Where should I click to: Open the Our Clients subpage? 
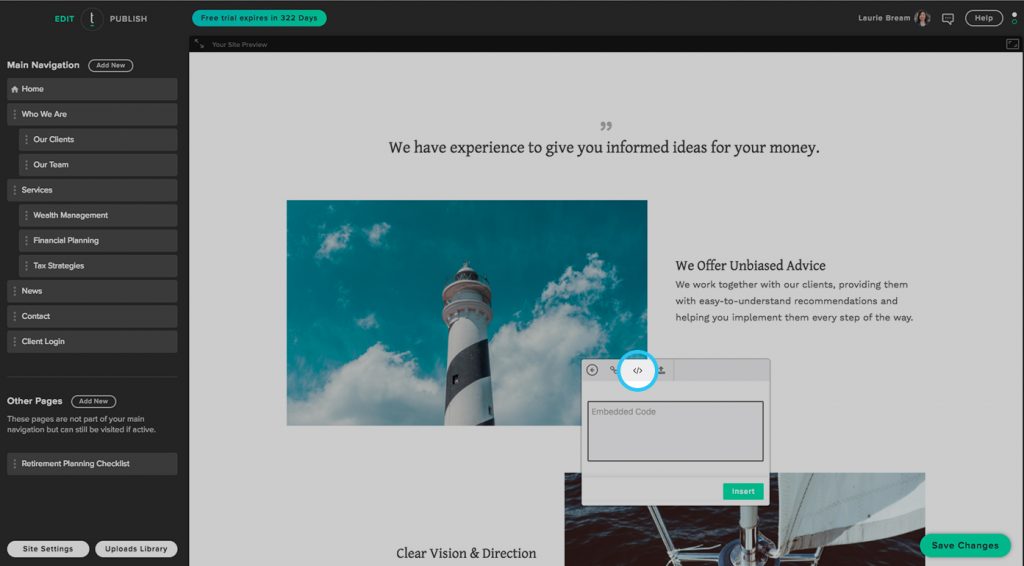[98, 140]
